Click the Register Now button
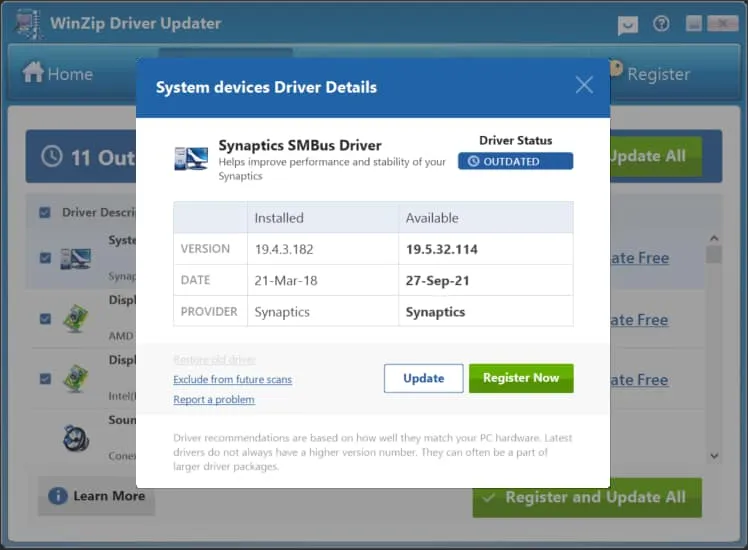 tap(521, 378)
